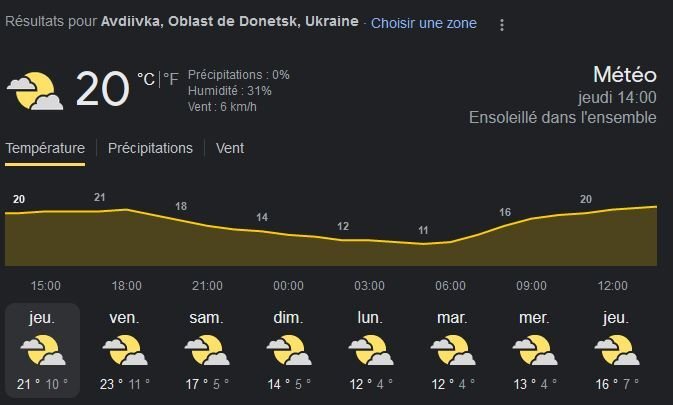Switch temperature unit to °F
This screenshot has height=405, width=673.
[171, 80]
